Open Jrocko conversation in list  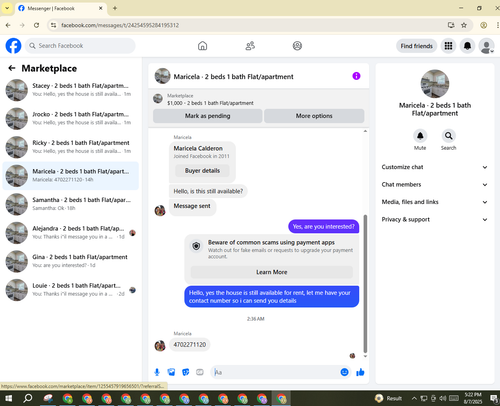71,119
